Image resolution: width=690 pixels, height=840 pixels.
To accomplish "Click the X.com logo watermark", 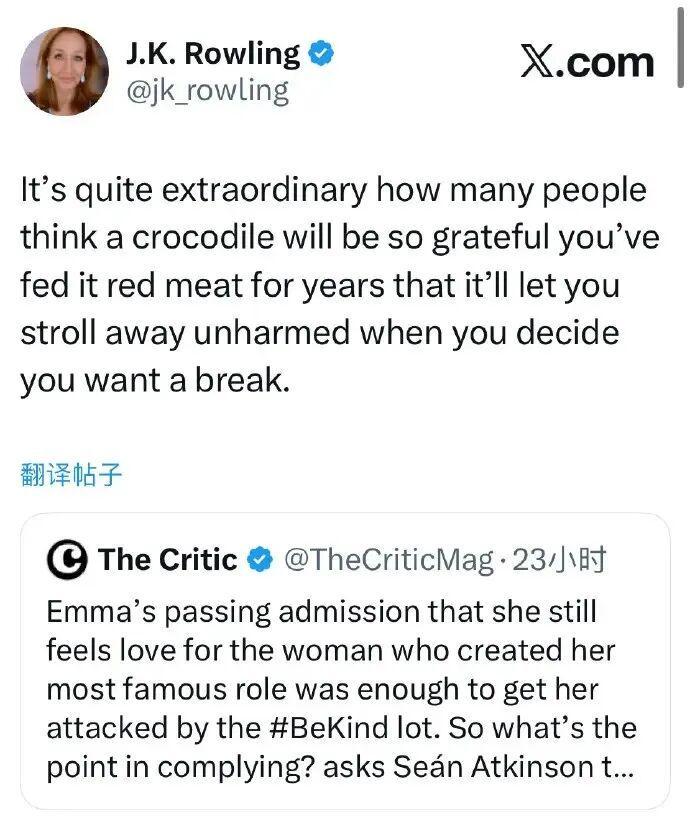I will pyautogui.click(x=587, y=62).
